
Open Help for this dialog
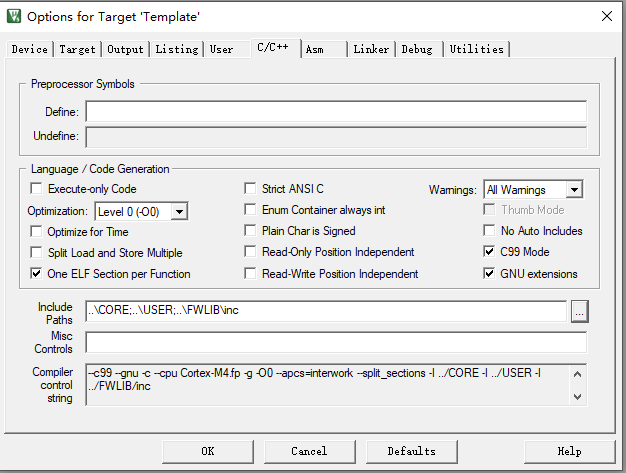tap(569, 451)
